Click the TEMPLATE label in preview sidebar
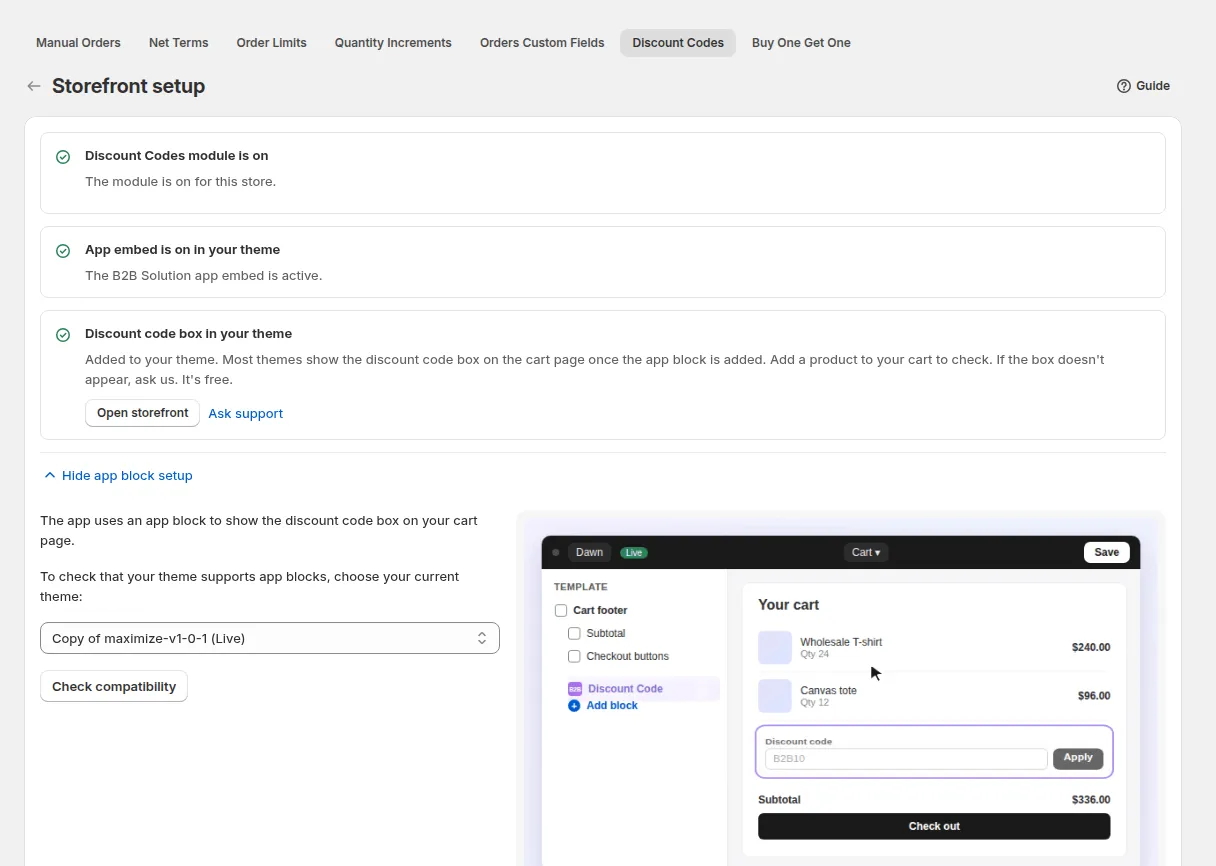The width and height of the screenshot is (1216, 866). click(x=581, y=587)
